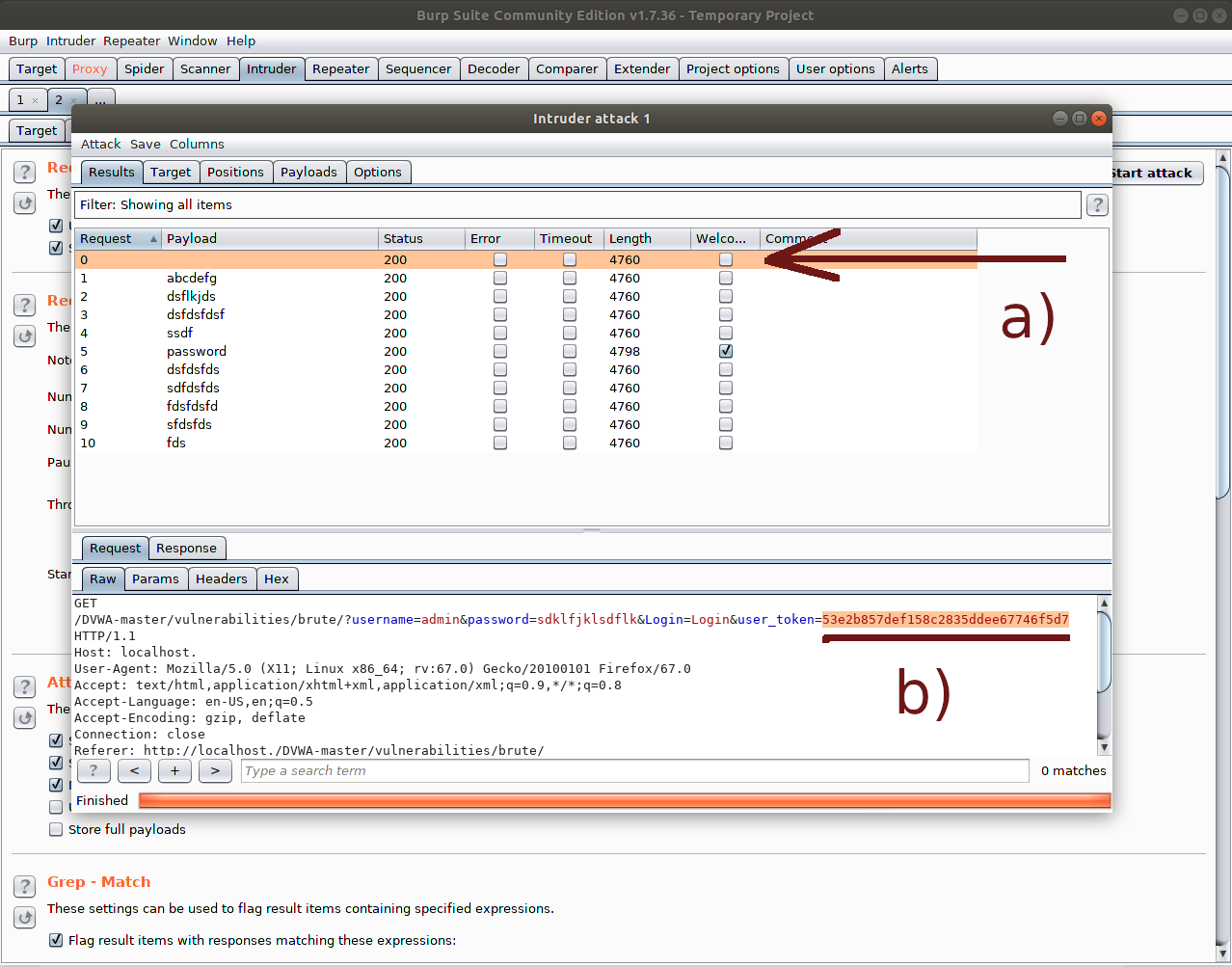Toggle Welco... checkbox in request 0 row

(726, 259)
